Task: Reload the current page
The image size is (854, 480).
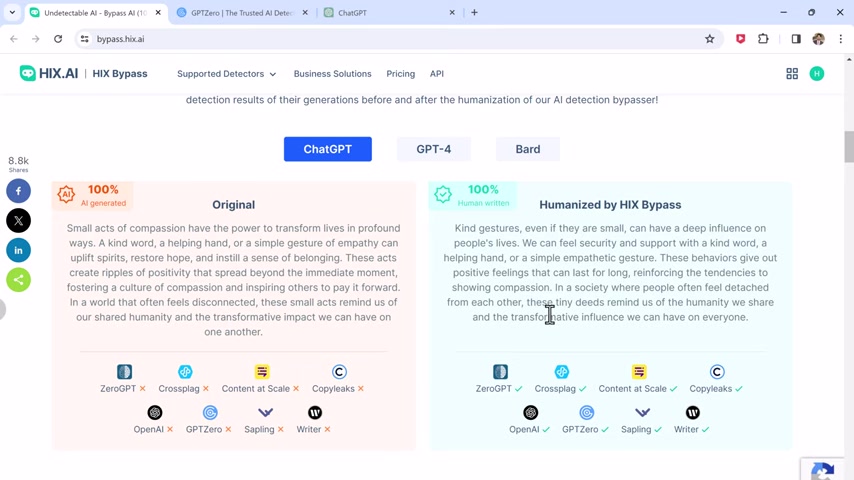Action: 58,39
